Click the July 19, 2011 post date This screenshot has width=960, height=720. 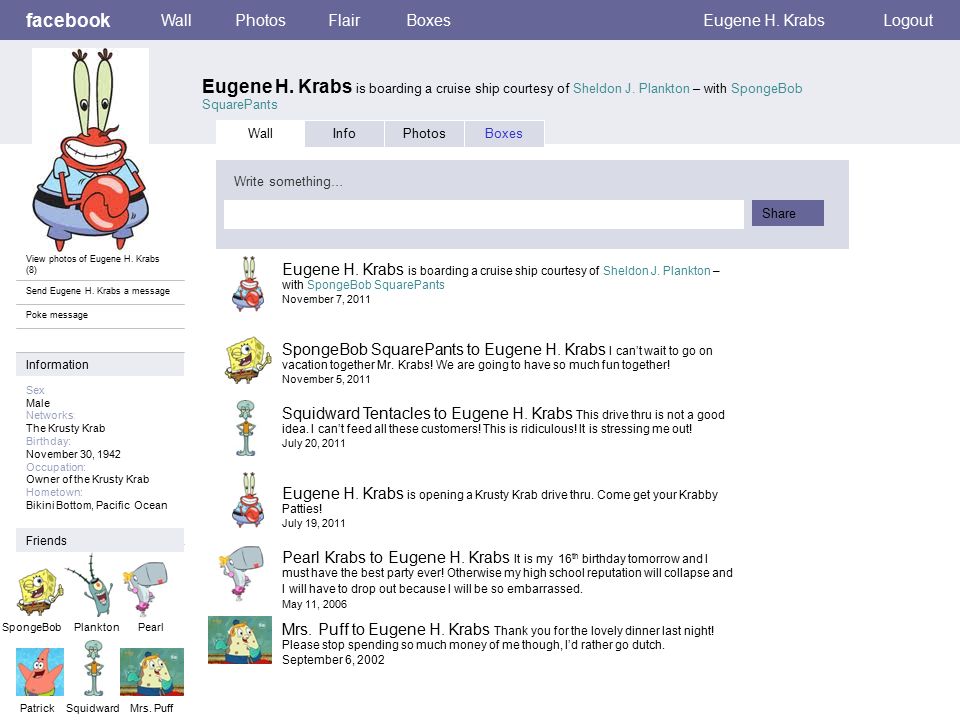[313, 523]
